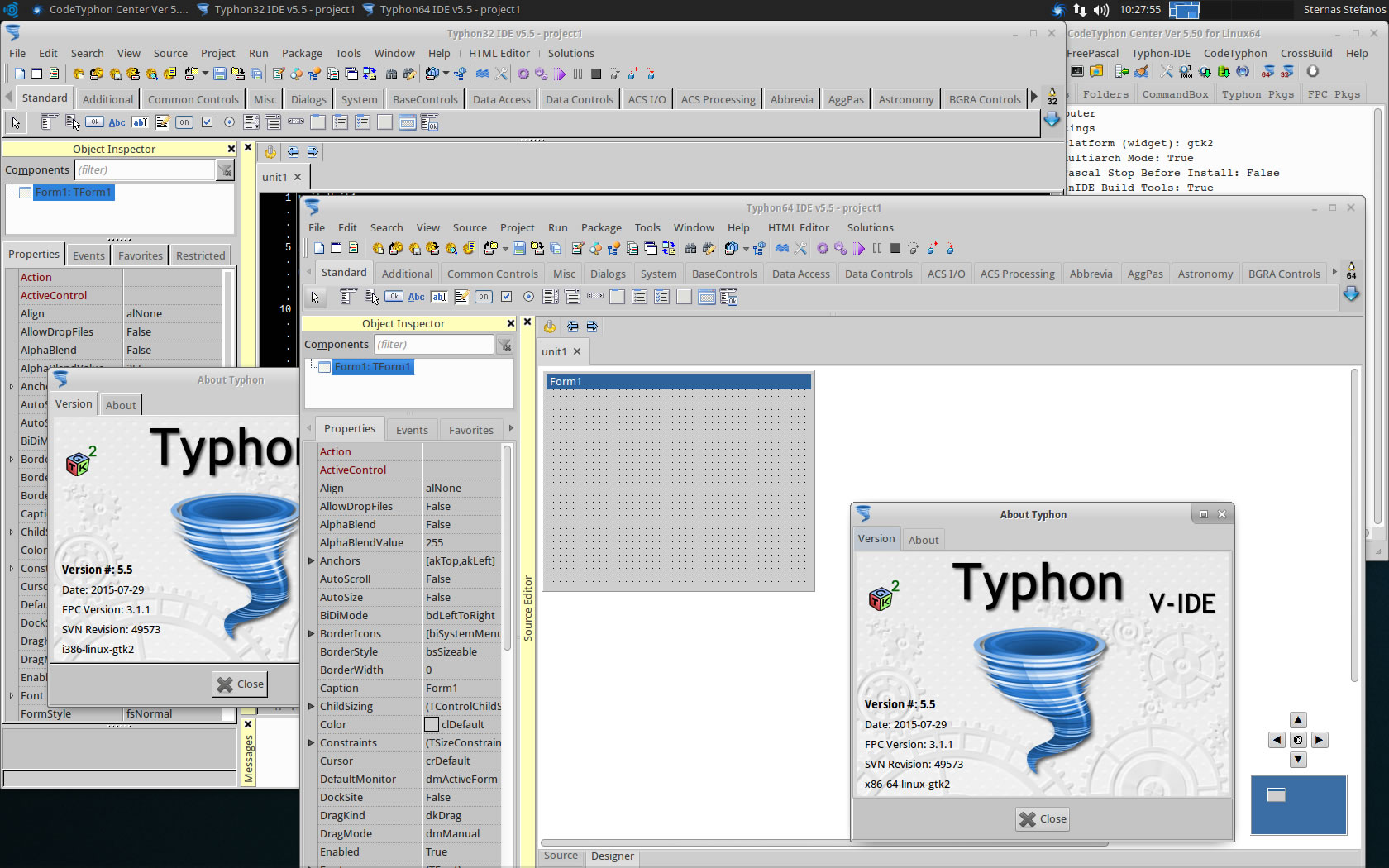
Task: Expand ChildSizing property in Typhon64 inspector
Action: pos(311,706)
